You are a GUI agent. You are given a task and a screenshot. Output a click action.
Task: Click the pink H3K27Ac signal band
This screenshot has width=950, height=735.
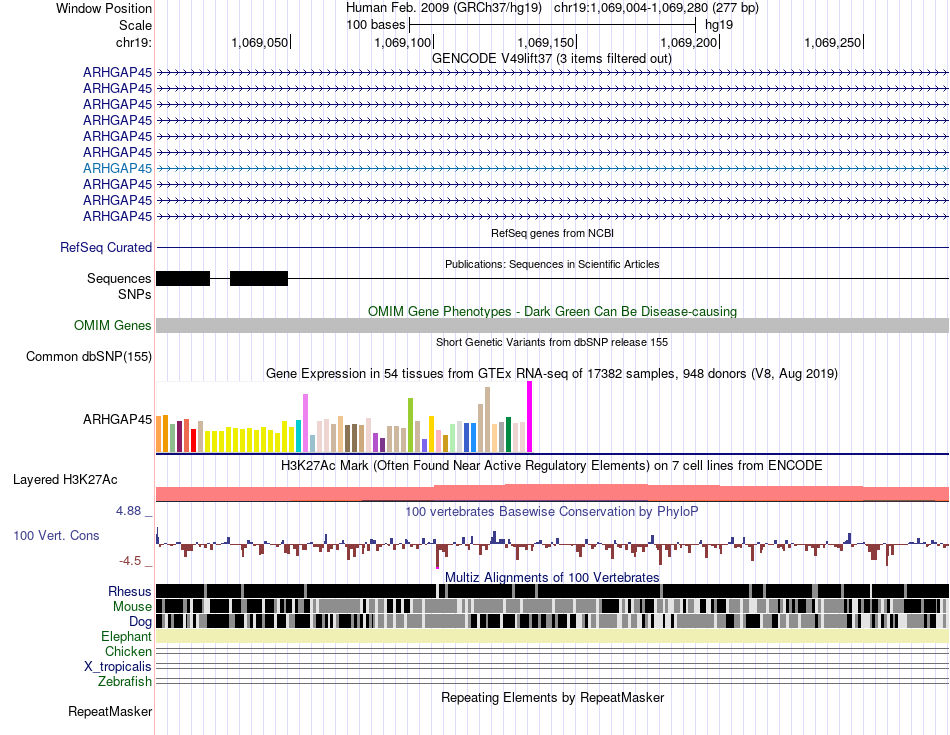point(552,493)
